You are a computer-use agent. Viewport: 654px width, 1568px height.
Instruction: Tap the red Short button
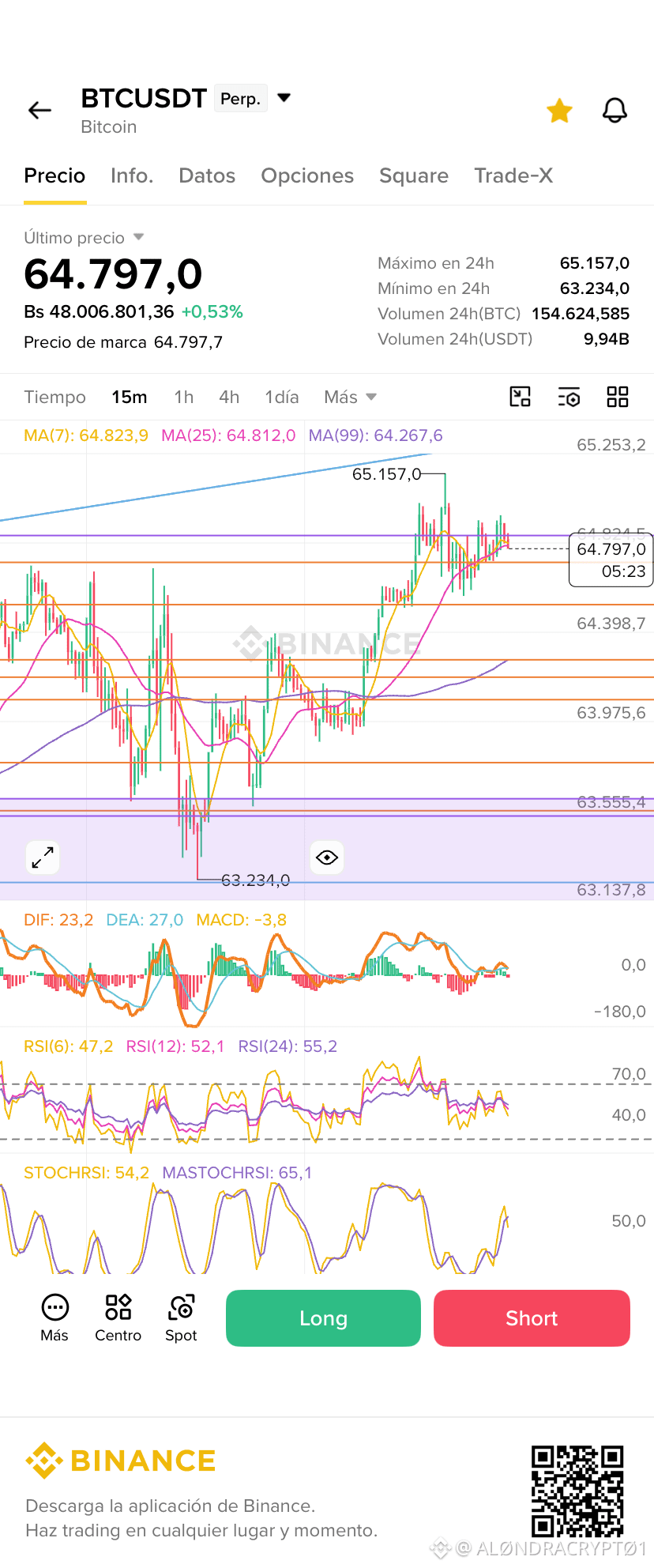[532, 1318]
